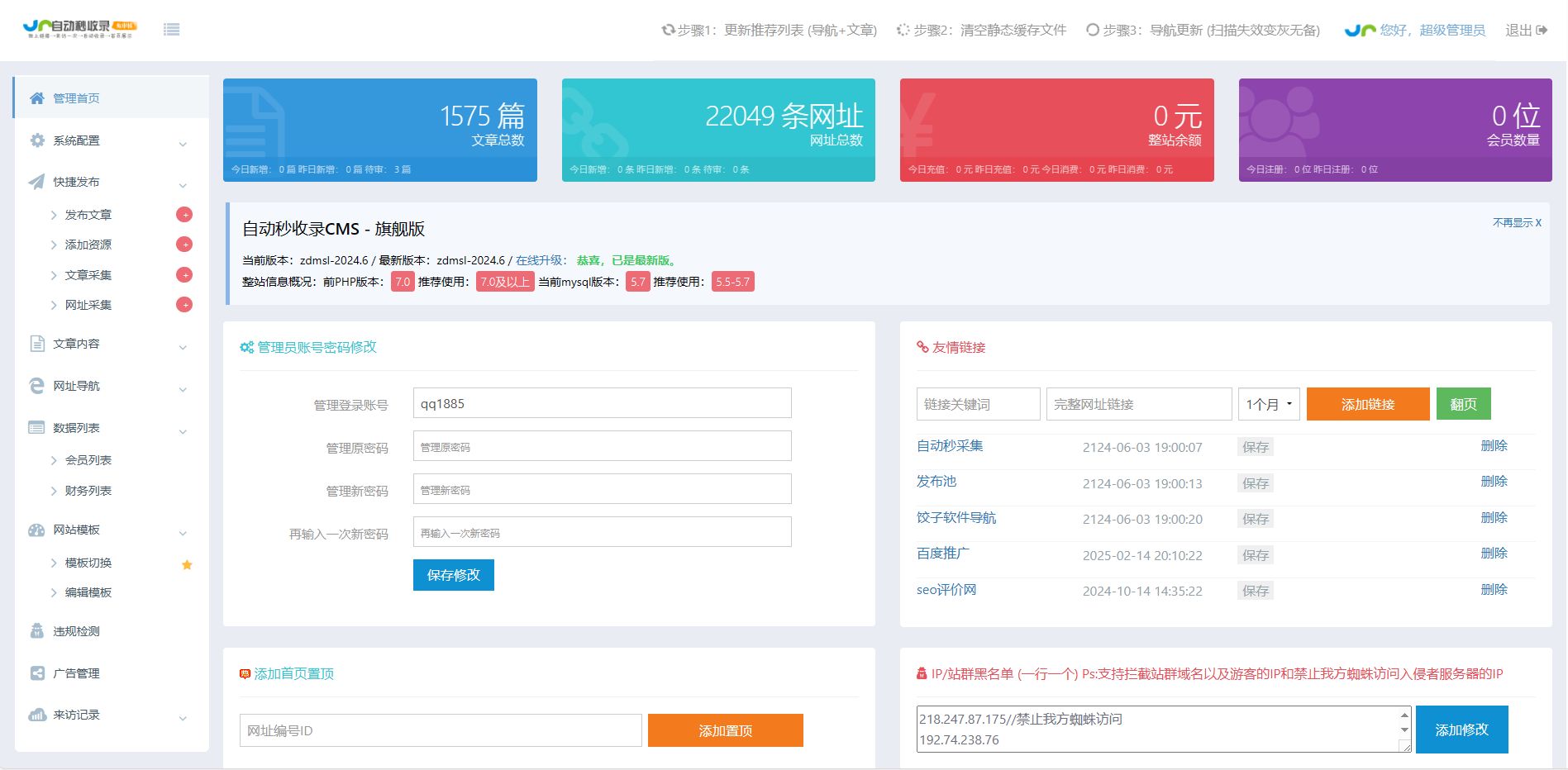Open the 1个月 duration dropdown
The image size is (1568, 770).
click(1269, 404)
